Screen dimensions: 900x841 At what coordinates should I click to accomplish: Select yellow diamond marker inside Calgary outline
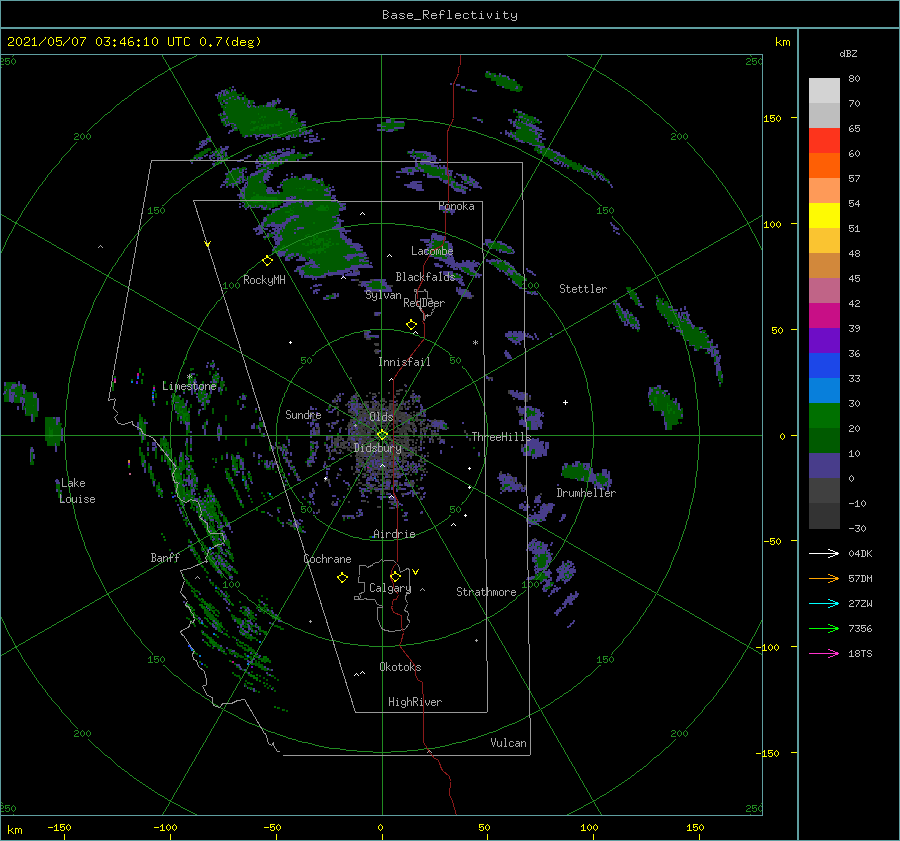click(x=395, y=576)
